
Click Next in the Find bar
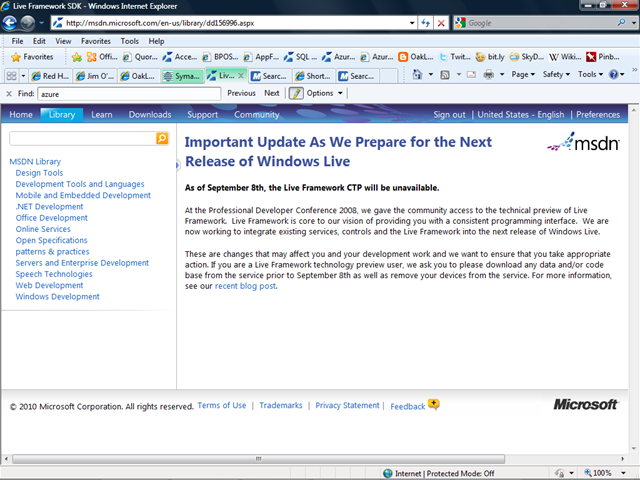pos(272,93)
